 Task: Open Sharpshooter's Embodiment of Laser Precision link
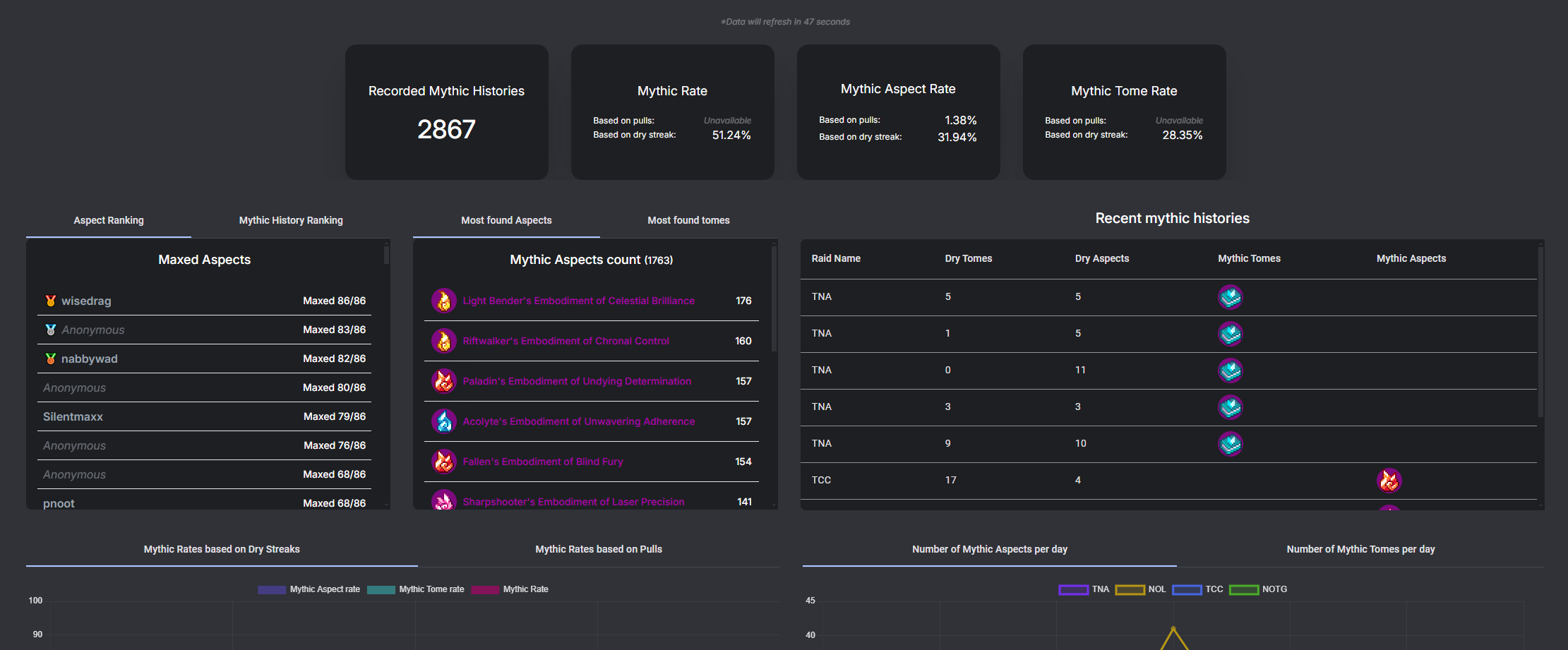(x=573, y=502)
